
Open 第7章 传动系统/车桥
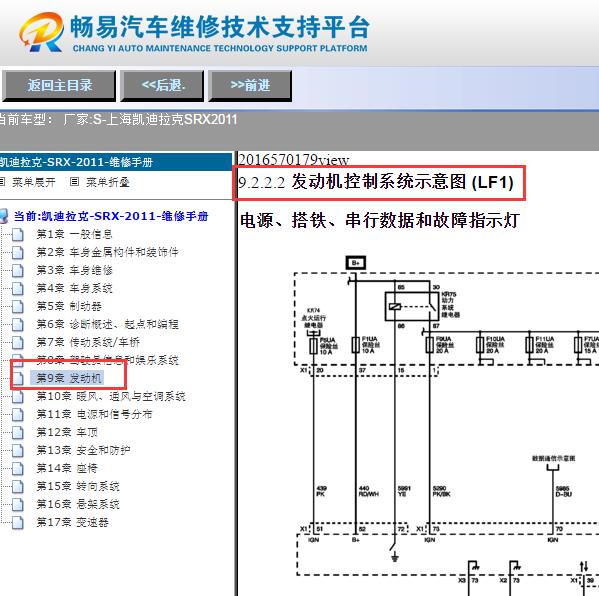point(88,342)
